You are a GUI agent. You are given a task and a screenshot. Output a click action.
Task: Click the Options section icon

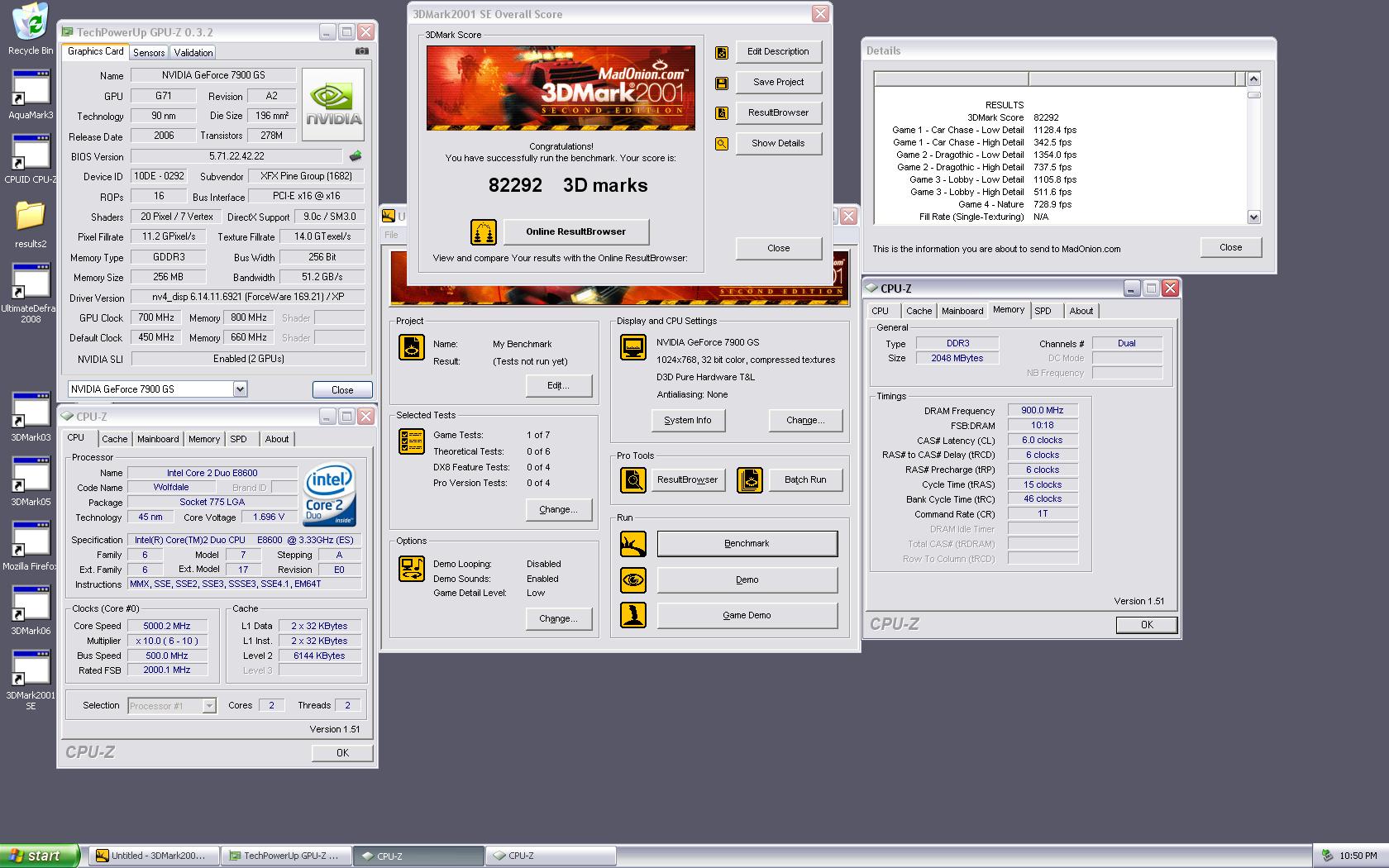(411, 569)
